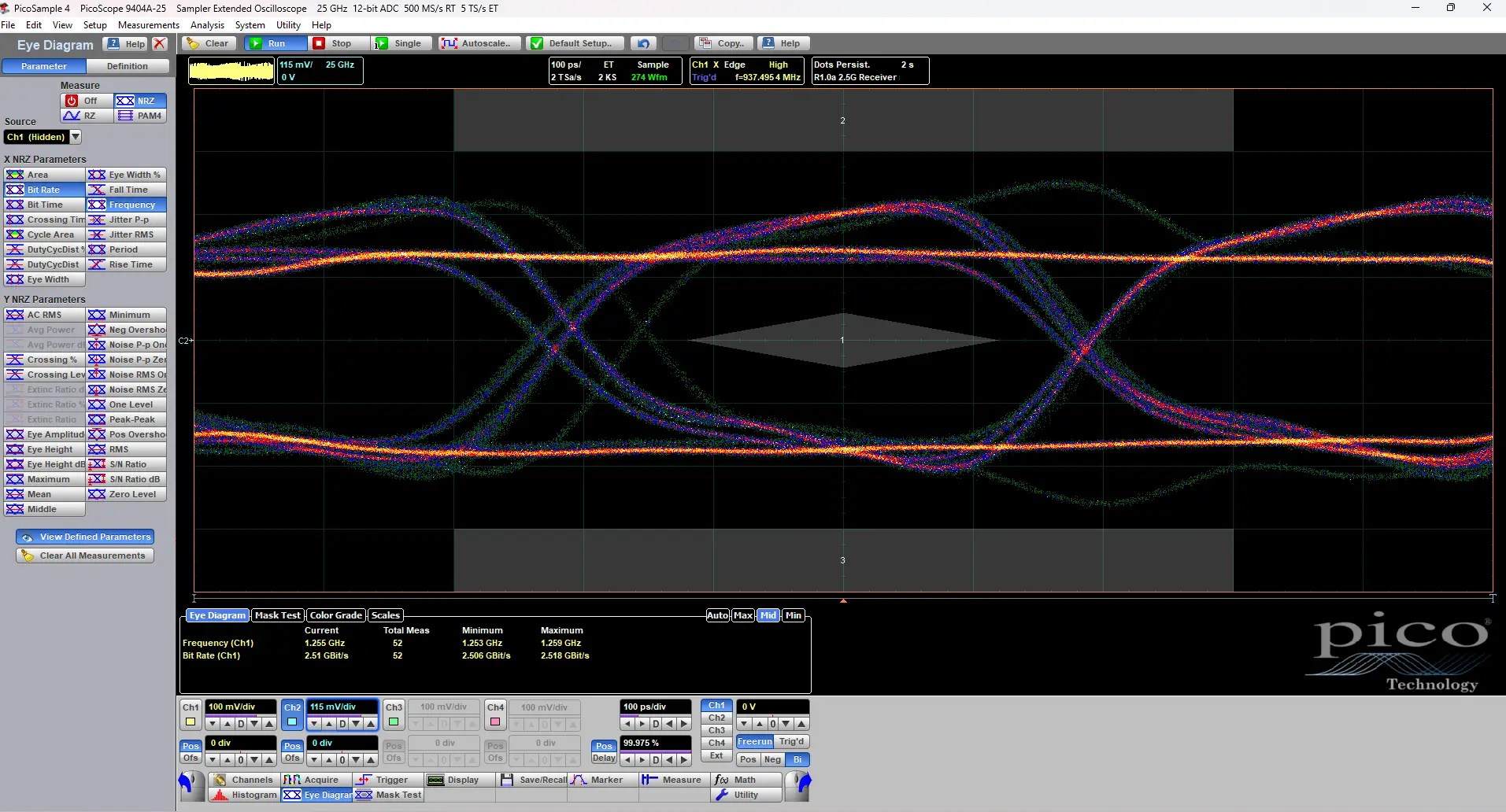Click Clear All Measurements
1506x812 pixels.
coord(85,555)
